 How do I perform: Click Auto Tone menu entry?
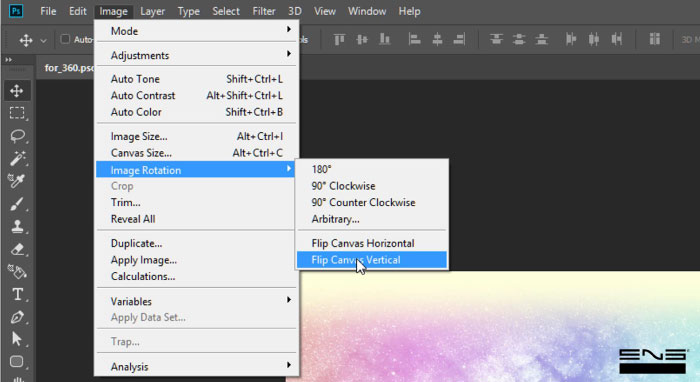click(x=196, y=79)
